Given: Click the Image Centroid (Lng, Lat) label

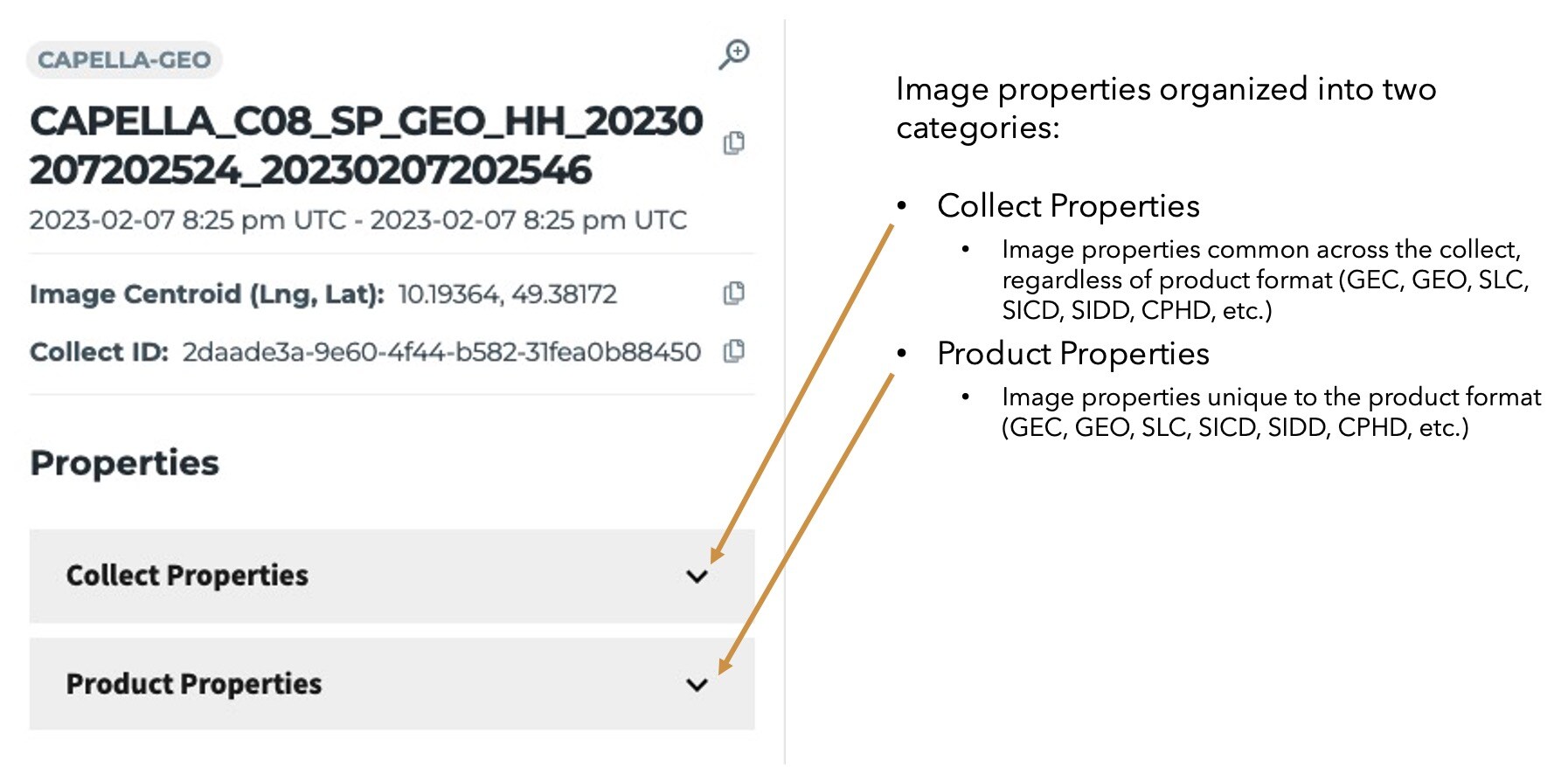Looking at the screenshot, I should coord(207,294).
